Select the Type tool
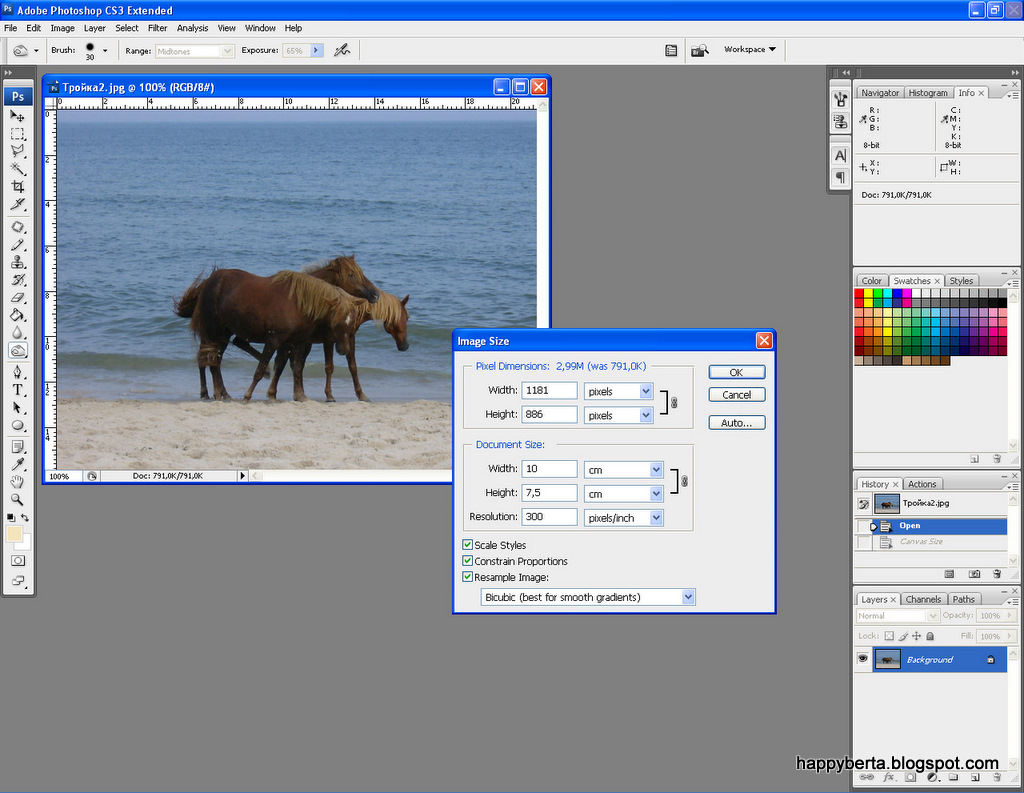 pos(18,390)
